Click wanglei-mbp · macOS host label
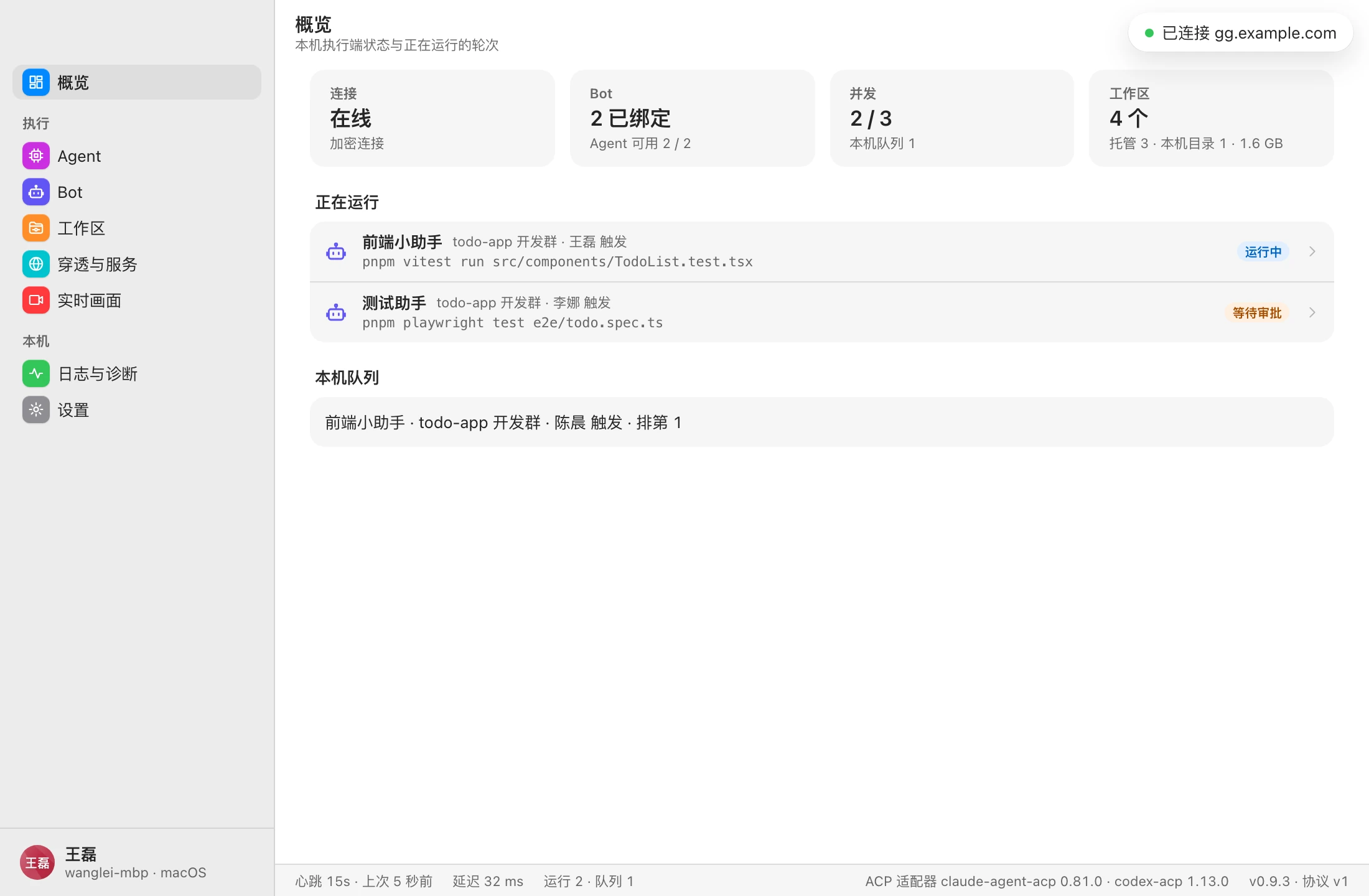Image resolution: width=1369 pixels, height=896 pixels. tap(136, 872)
